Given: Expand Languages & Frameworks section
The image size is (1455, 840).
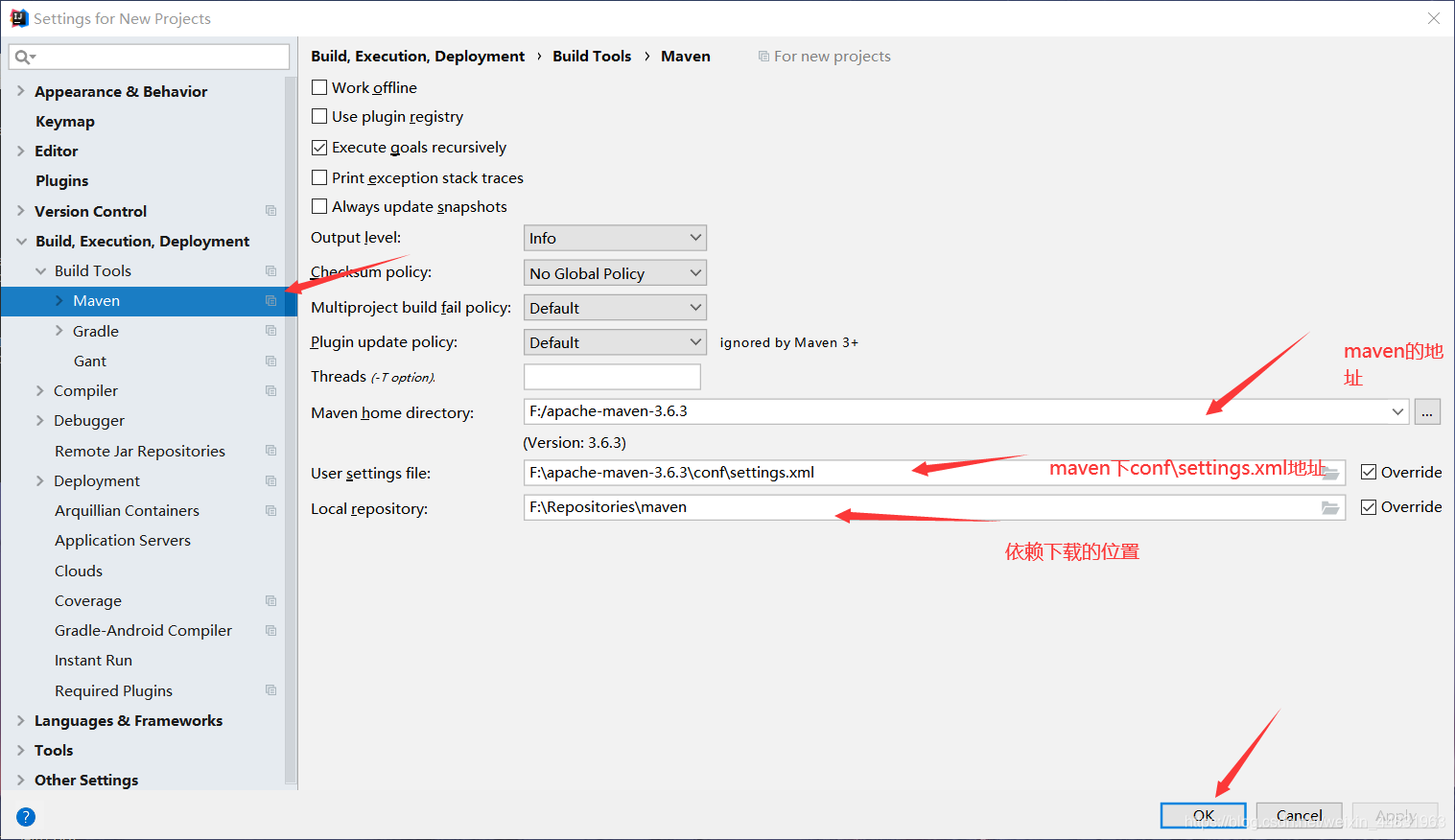Looking at the screenshot, I should (20, 720).
